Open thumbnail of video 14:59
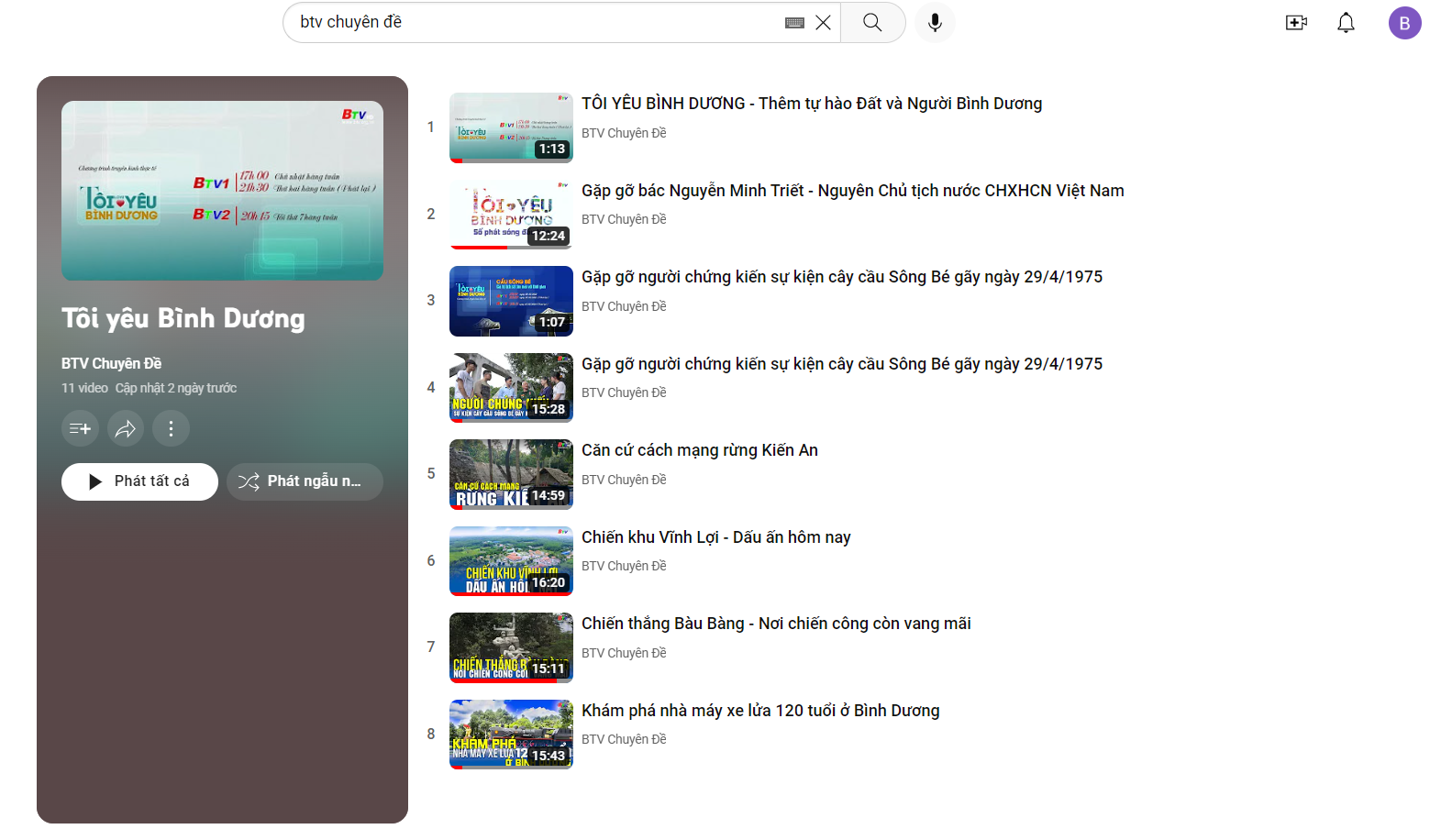The height and width of the screenshot is (840, 1452). tap(511, 474)
